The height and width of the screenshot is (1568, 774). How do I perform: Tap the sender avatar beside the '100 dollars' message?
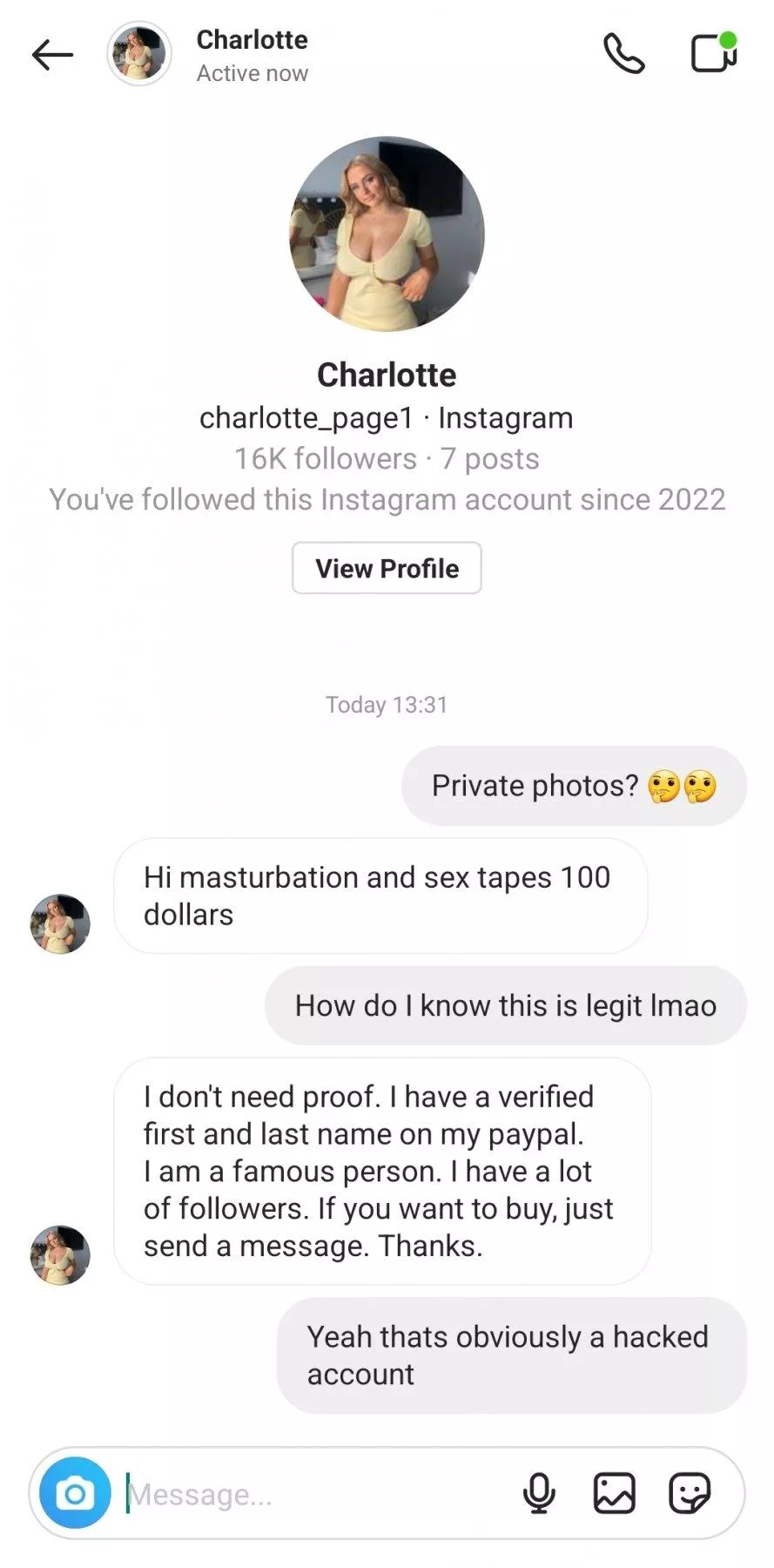(60, 923)
